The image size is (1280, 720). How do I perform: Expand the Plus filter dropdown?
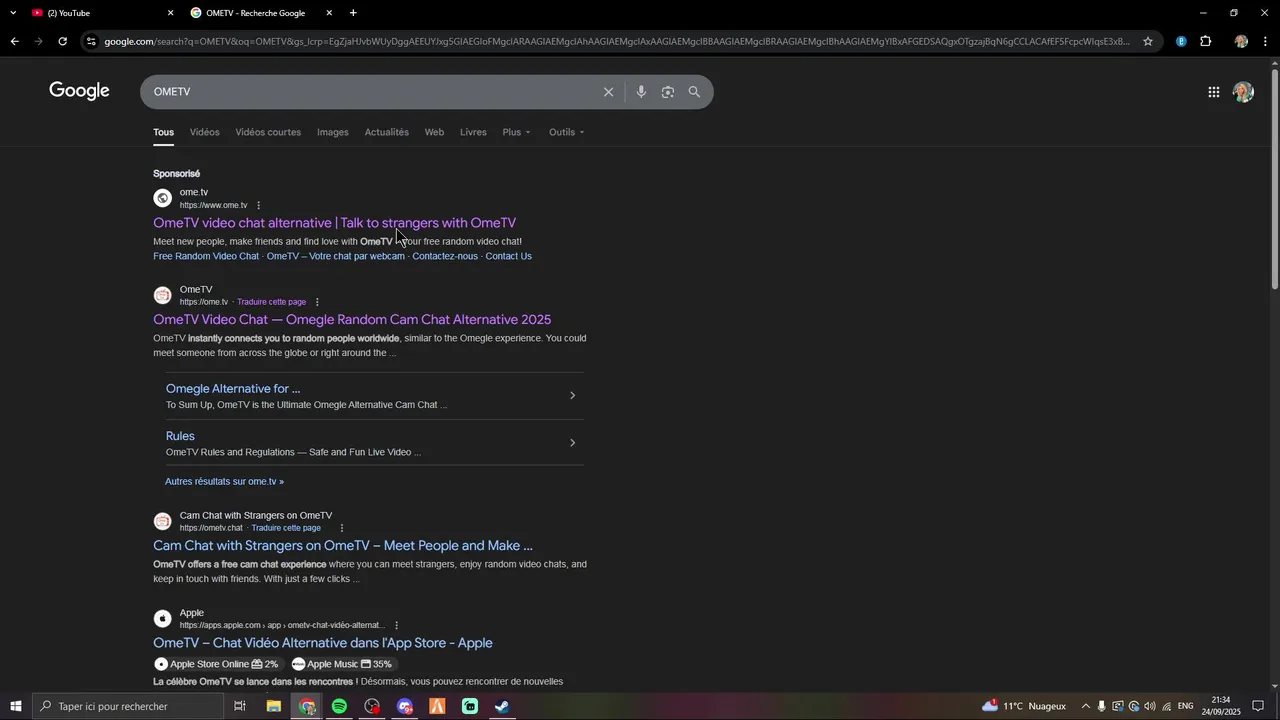(517, 132)
